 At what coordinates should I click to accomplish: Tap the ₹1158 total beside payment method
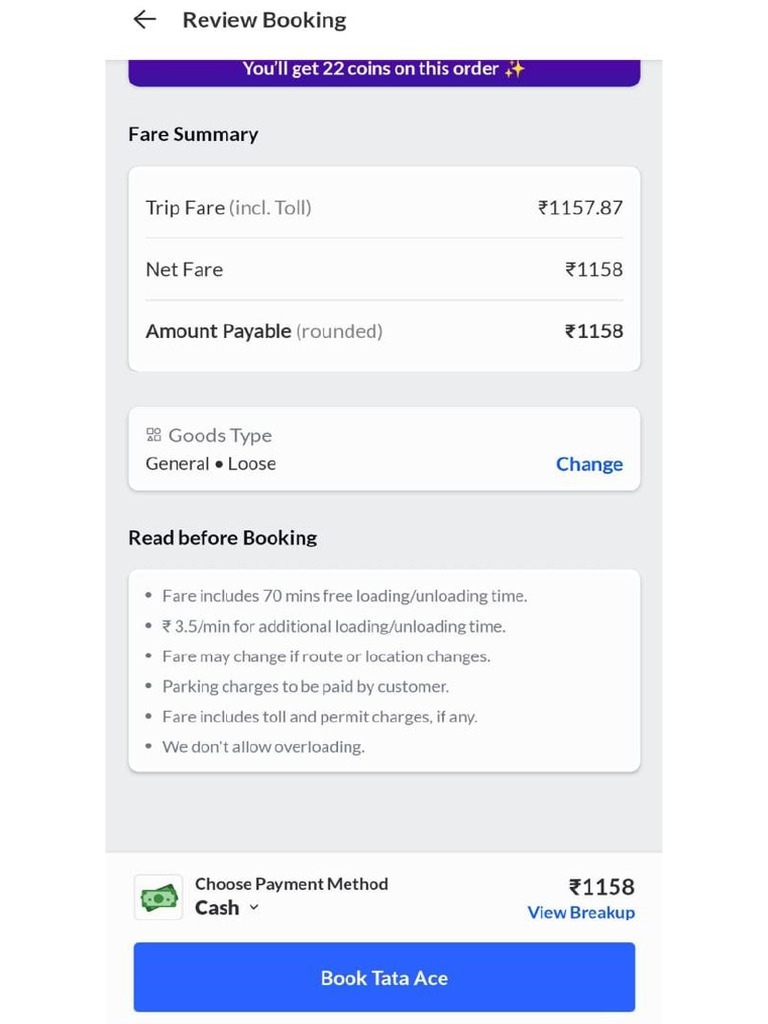click(601, 887)
